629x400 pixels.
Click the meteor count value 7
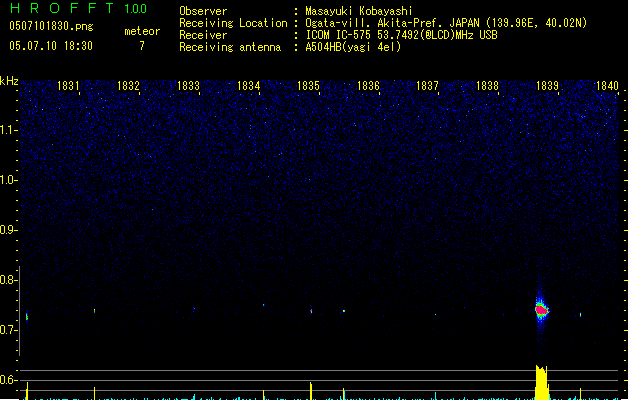(142, 46)
